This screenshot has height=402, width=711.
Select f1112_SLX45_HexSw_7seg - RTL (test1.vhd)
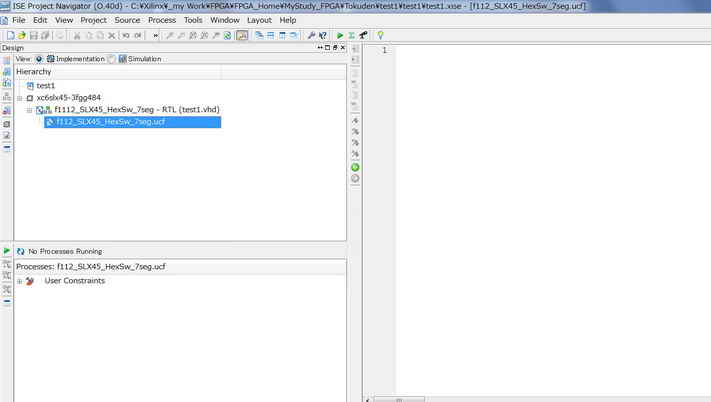[x=137, y=110]
